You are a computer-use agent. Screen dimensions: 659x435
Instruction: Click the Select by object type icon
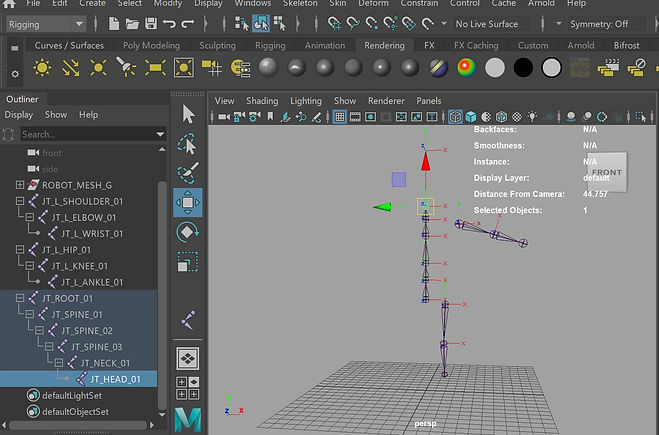point(261,24)
